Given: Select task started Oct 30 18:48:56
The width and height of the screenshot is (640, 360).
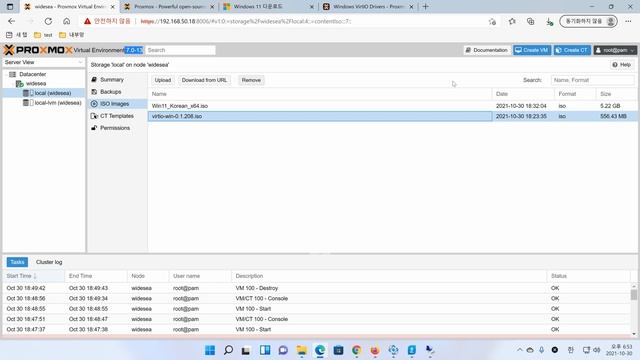Looking at the screenshot, I should (317, 298).
